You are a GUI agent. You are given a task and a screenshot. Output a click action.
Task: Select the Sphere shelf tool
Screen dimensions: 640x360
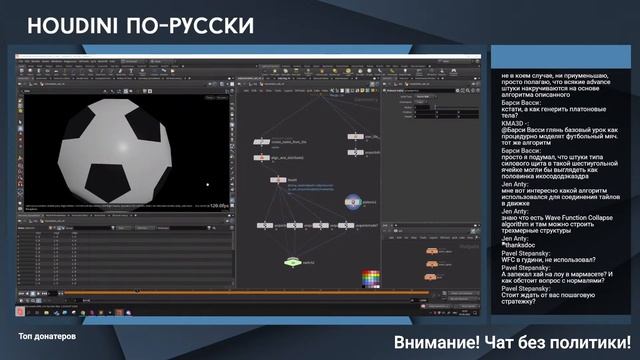[30, 71]
